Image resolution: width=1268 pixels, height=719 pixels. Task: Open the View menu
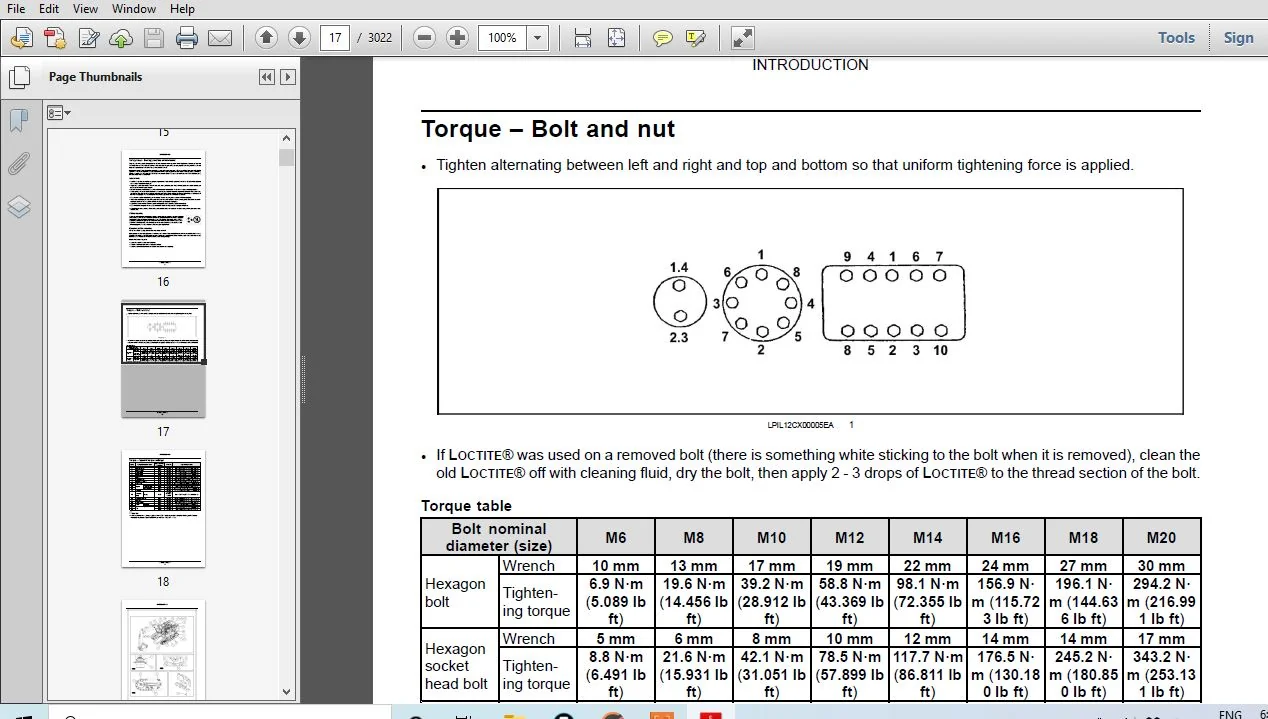tap(85, 9)
